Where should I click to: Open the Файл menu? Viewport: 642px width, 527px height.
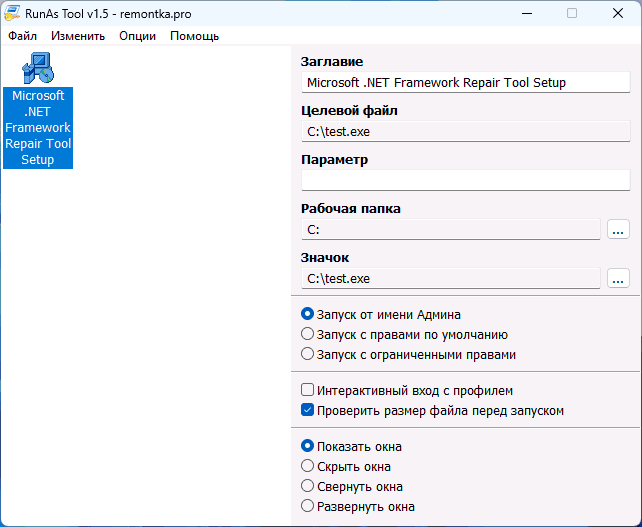(x=22, y=36)
